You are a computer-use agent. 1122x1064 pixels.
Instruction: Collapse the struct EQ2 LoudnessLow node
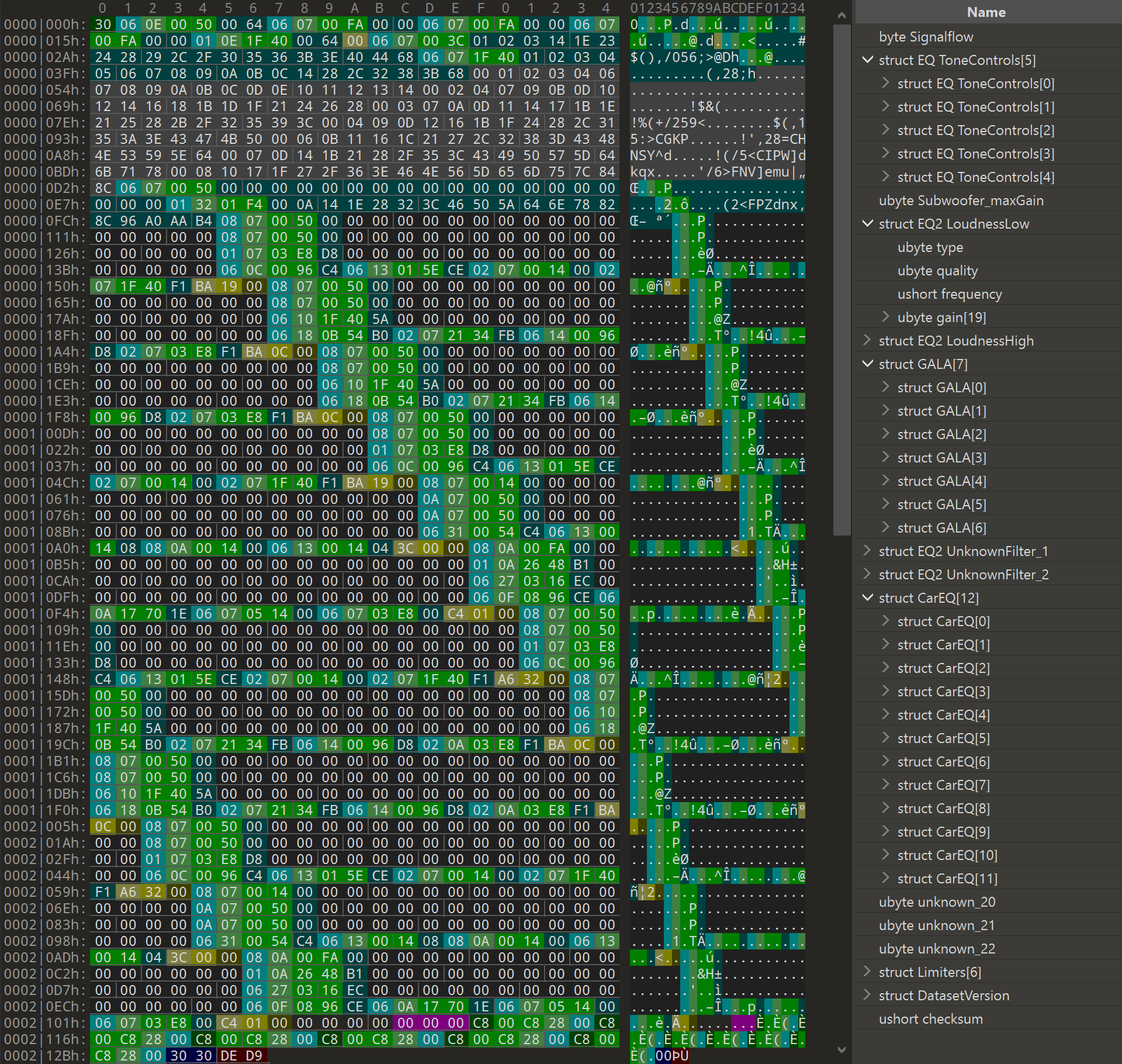tap(867, 224)
